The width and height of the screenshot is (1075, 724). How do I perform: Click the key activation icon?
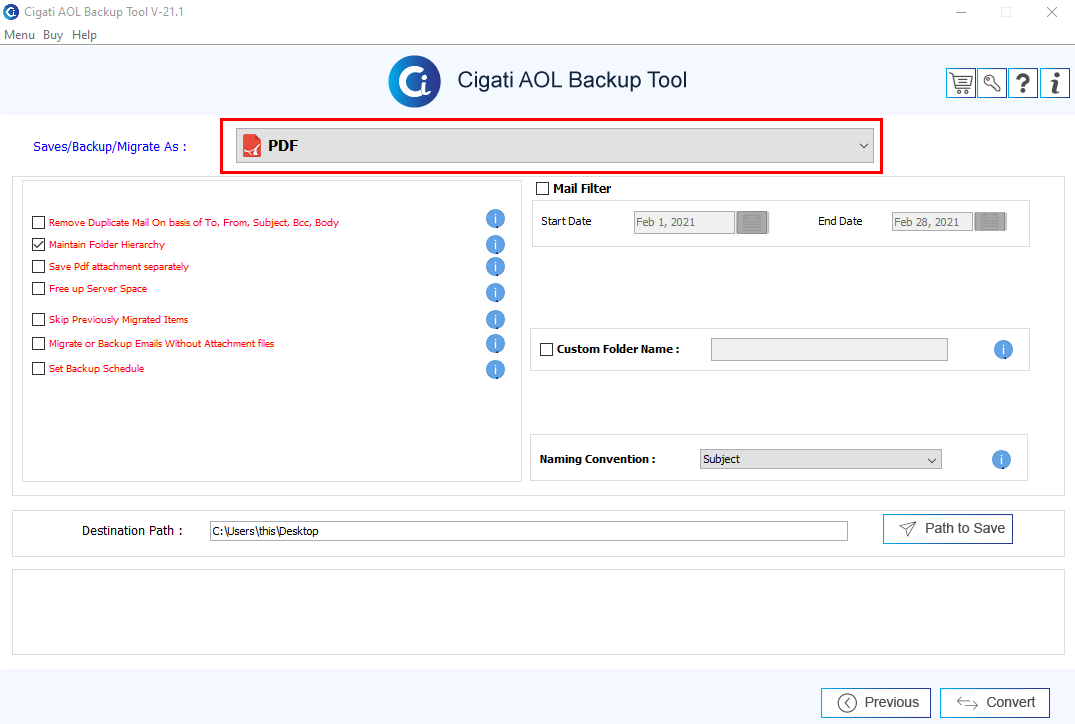tap(992, 84)
